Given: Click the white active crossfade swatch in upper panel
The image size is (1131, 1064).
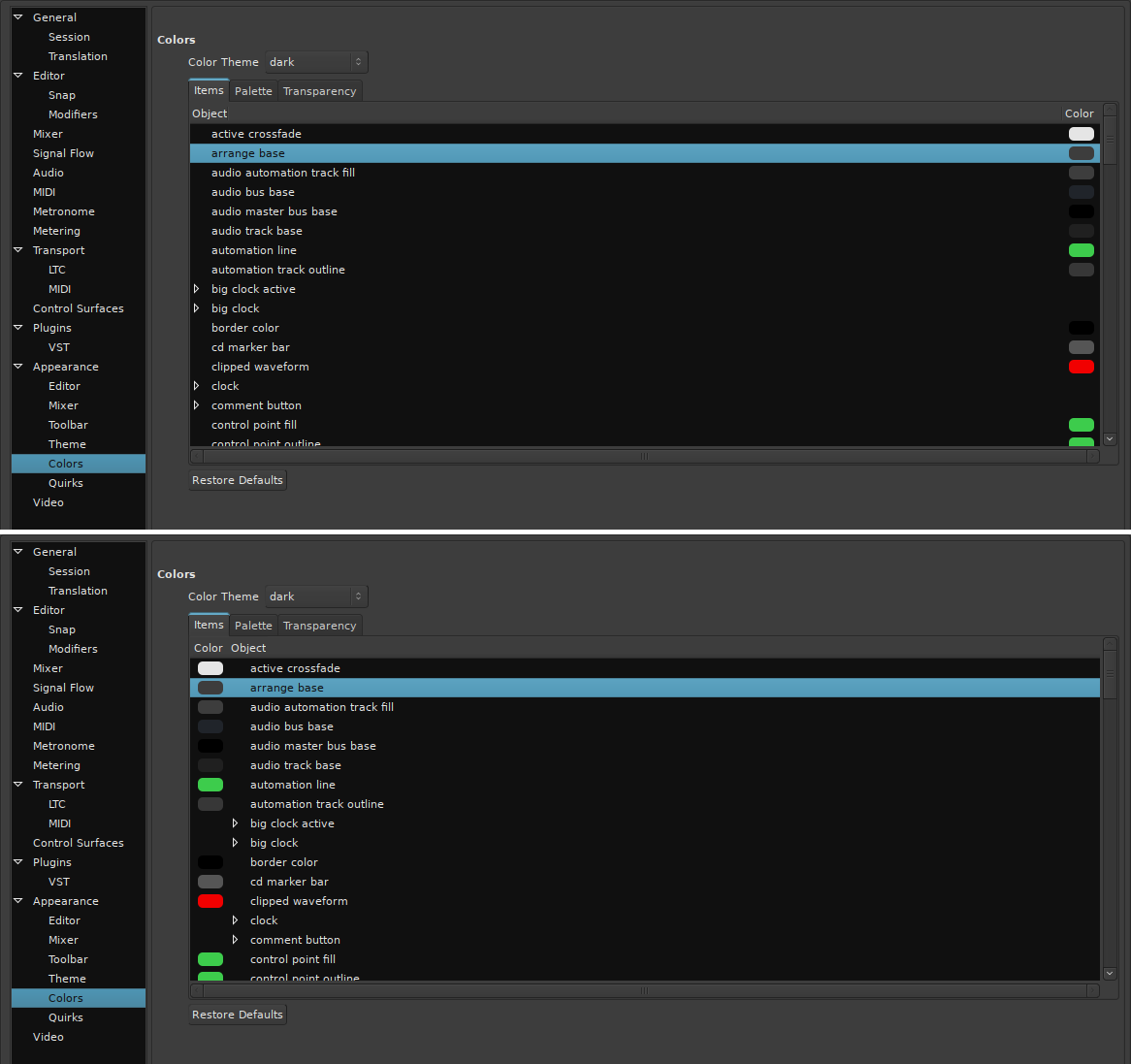Looking at the screenshot, I should [1081, 134].
